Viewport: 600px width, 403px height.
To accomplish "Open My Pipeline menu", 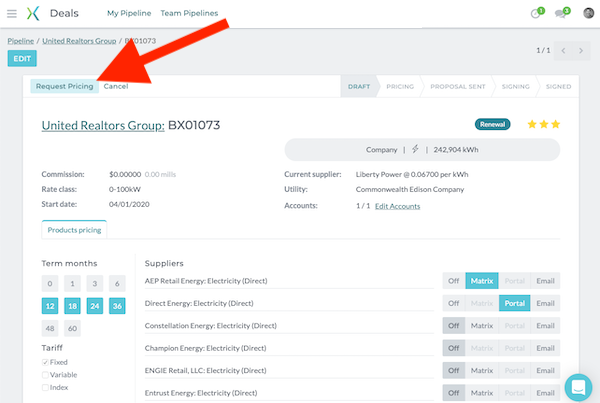I will 129,13.
